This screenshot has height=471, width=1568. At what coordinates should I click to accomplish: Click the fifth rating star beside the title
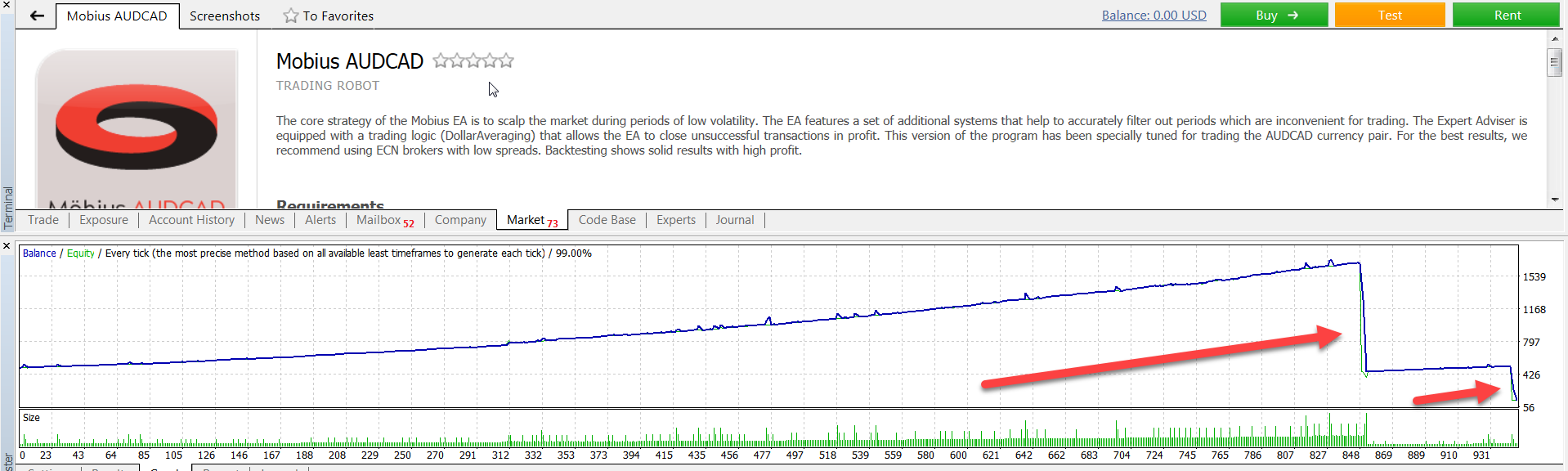pyautogui.click(x=506, y=61)
